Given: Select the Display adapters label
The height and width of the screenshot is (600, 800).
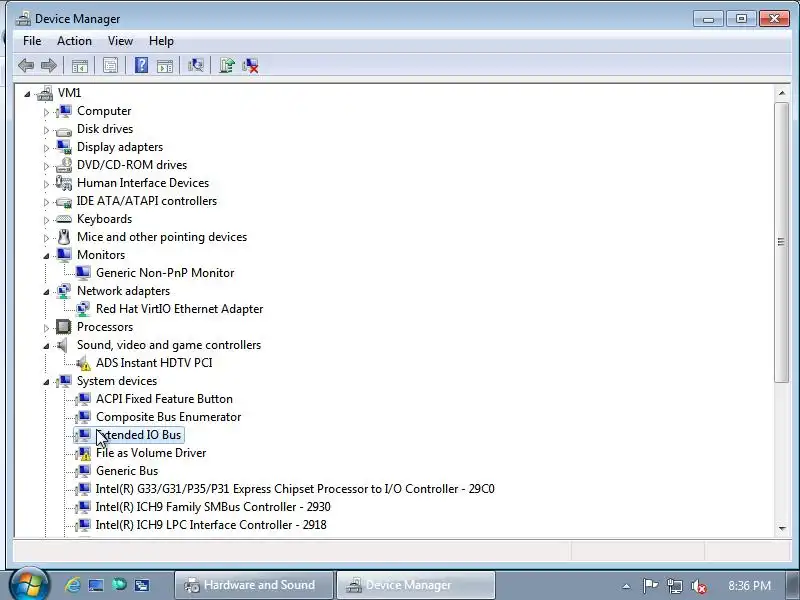Looking at the screenshot, I should (x=120, y=147).
